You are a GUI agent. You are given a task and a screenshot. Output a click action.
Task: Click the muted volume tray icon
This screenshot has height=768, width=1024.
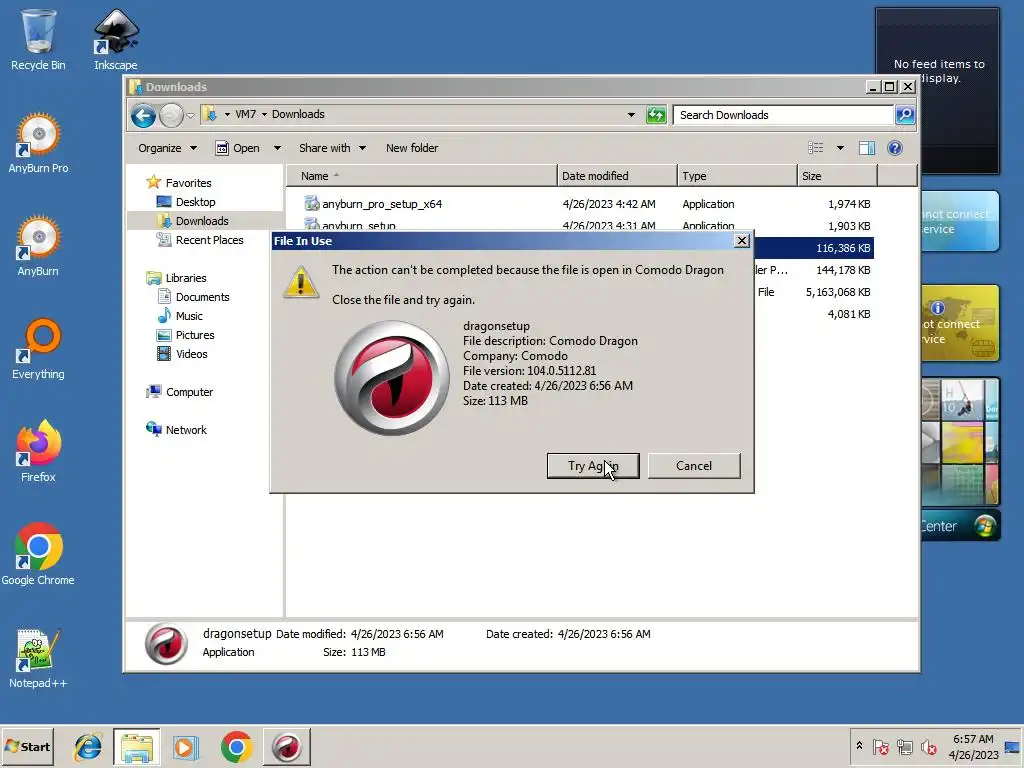point(928,746)
